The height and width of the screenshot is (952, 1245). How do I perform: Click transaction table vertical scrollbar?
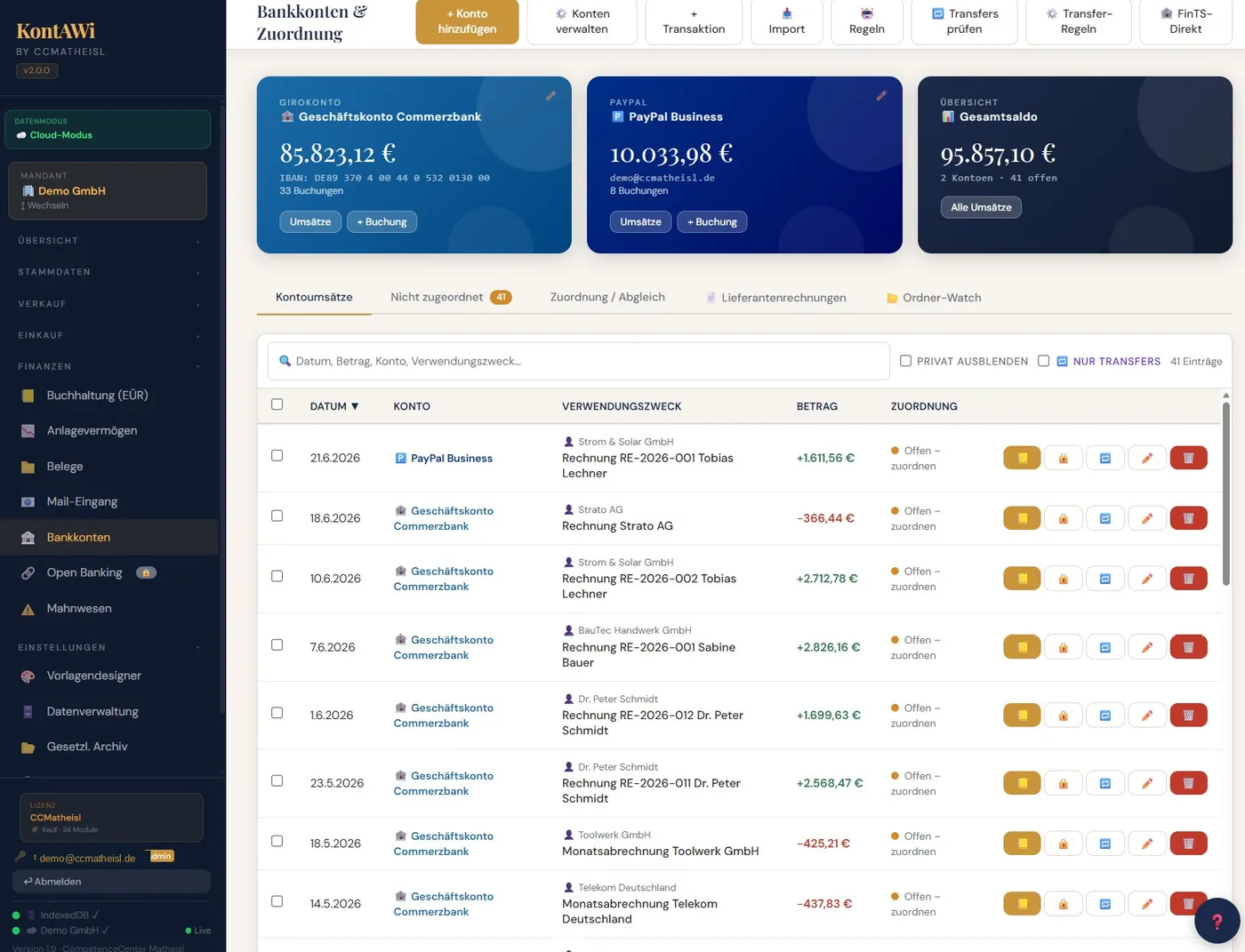click(x=1226, y=494)
